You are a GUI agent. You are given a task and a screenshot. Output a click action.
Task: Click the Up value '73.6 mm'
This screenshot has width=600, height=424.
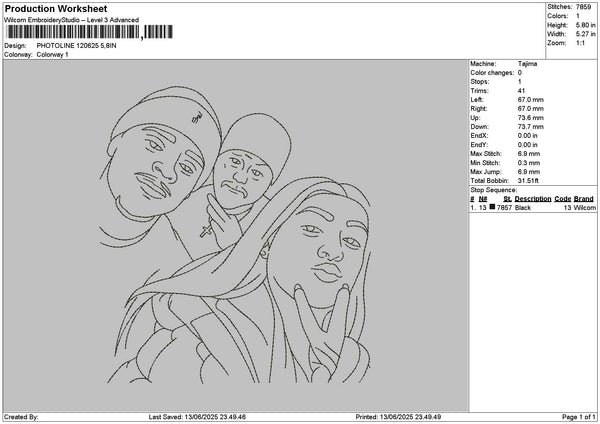coord(530,118)
